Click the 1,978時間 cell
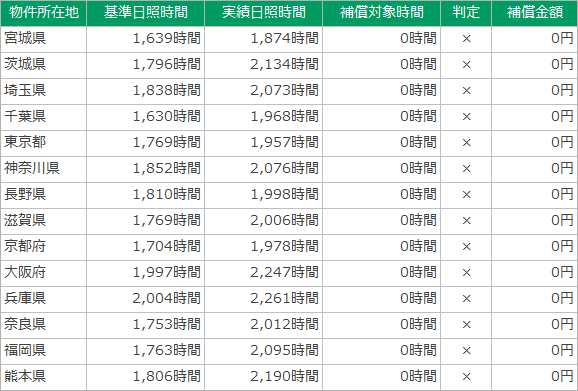578x391 pixels. [x=264, y=247]
